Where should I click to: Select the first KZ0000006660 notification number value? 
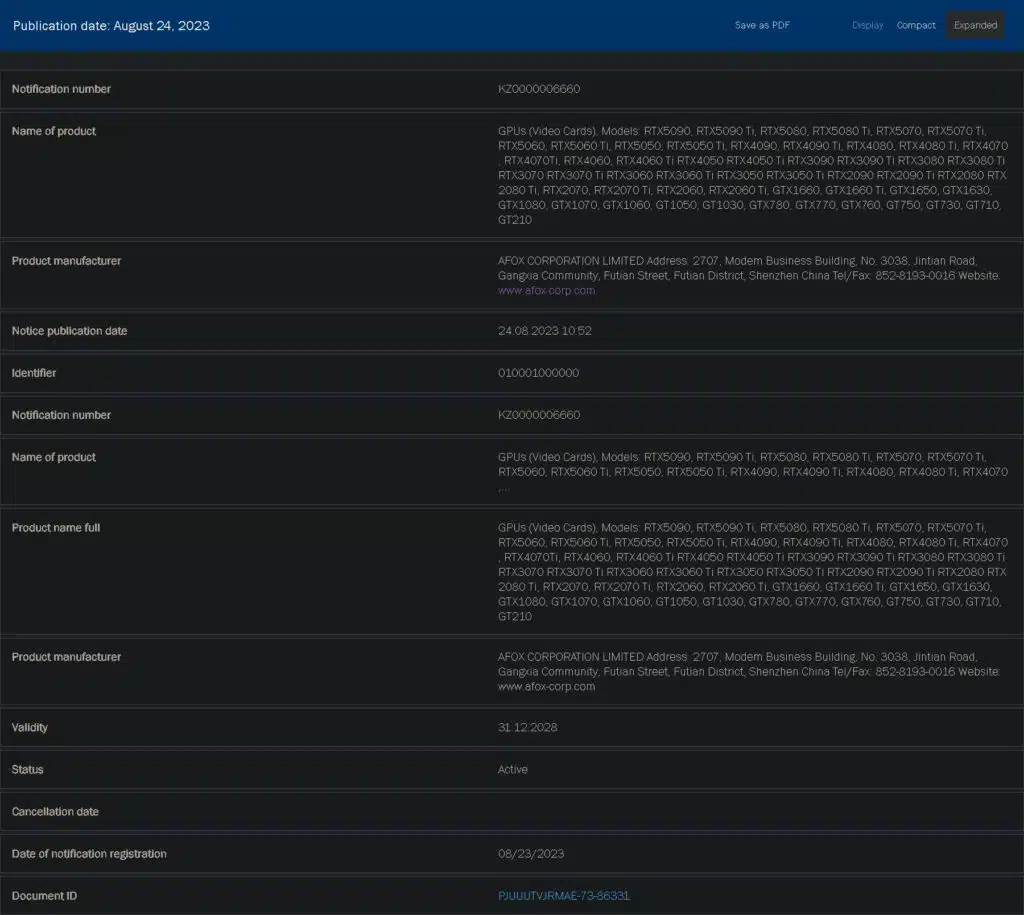click(x=539, y=89)
